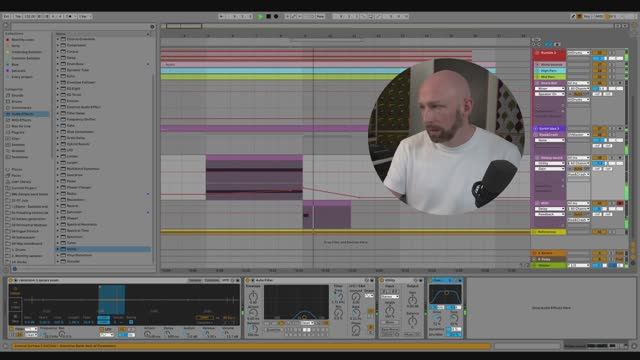Open the Controls tab in the sampler device
640x360 pixels.
click(x=211, y=280)
